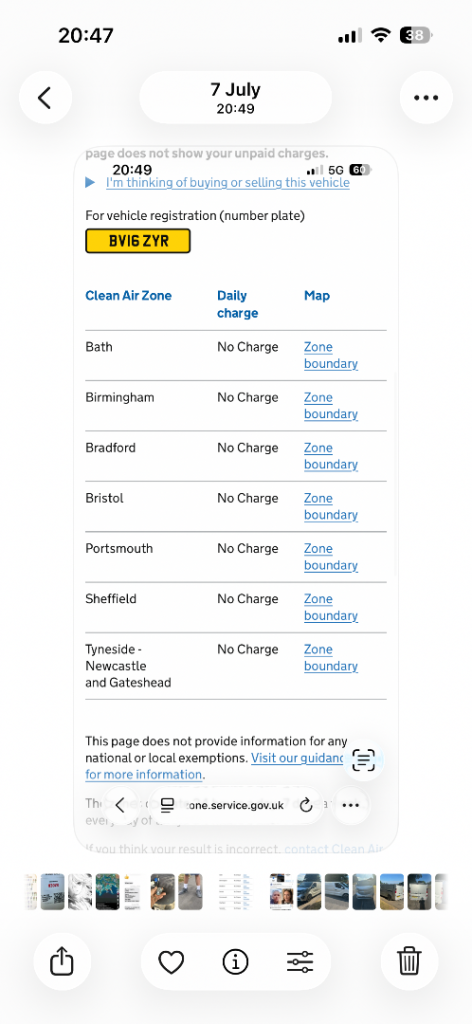Open Birmingham Zone boundary link
This screenshot has width=472, height=1024.
pyautogui.click(x=330, y=406)
